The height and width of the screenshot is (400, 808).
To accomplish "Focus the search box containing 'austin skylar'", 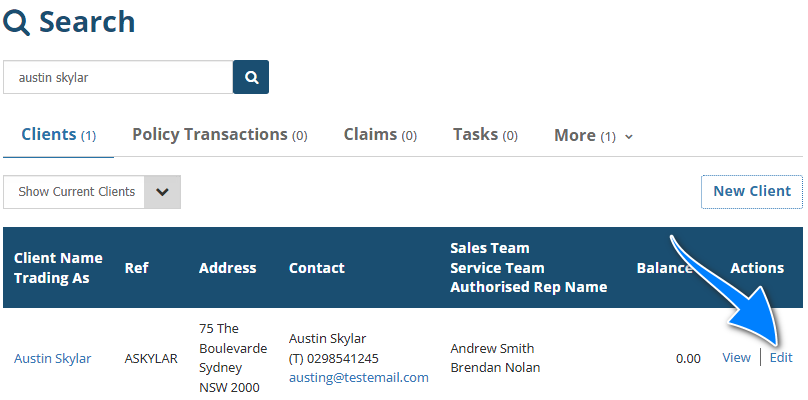I will (x=118, y=77).
